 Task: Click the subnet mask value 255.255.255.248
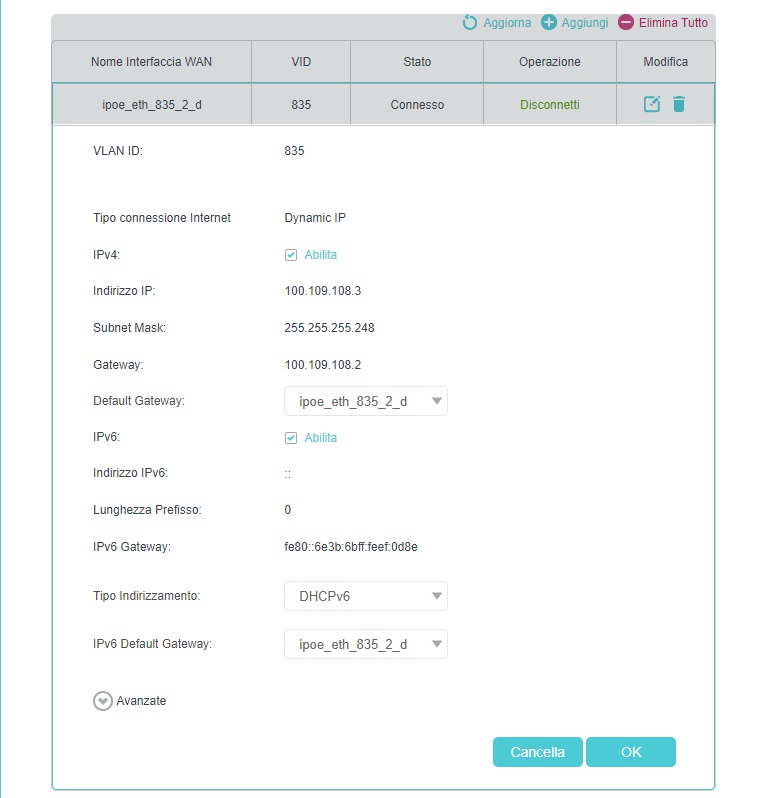pos(329,328)
